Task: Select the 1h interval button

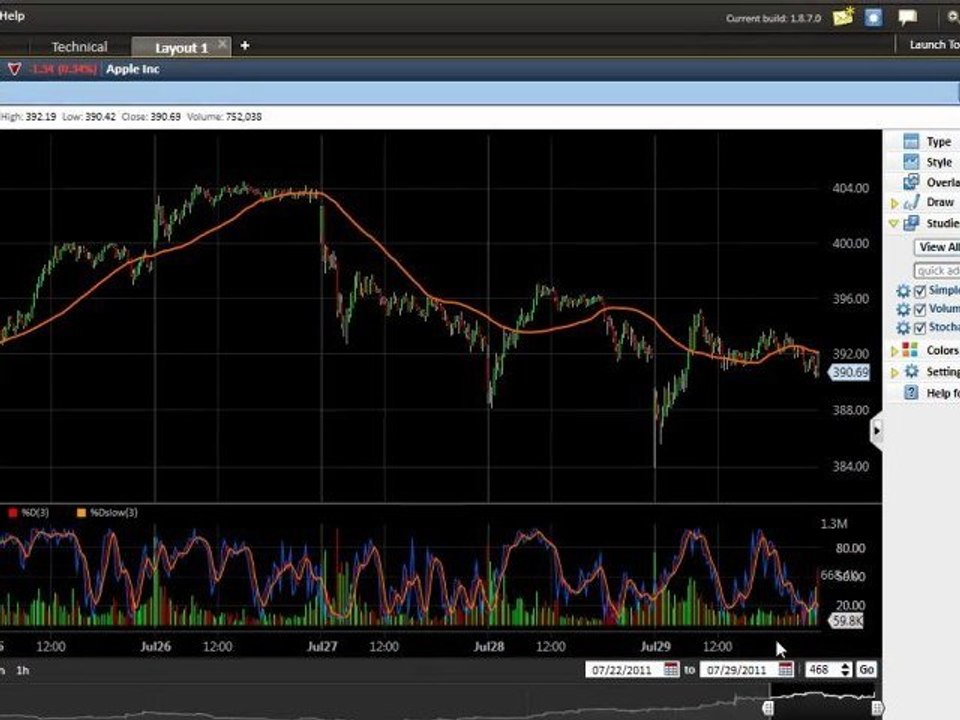Action: [23, 670]
